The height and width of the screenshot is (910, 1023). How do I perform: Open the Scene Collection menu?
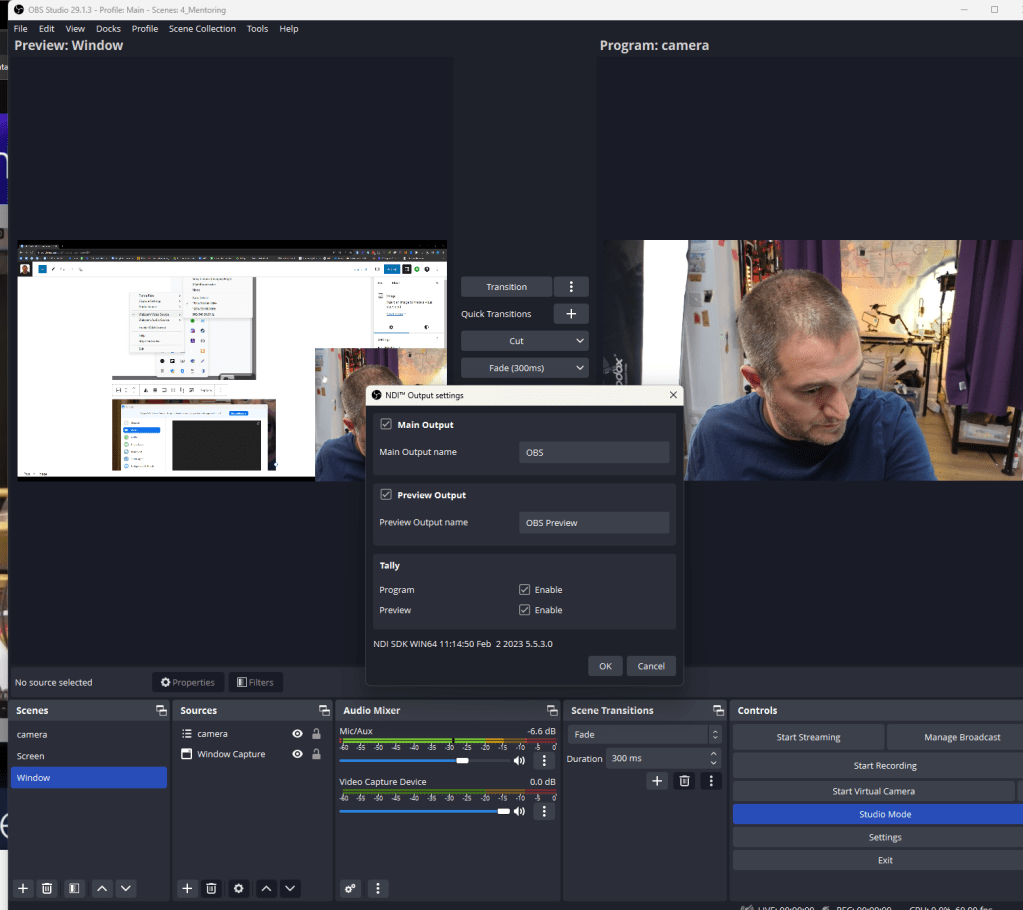[202, 29]
